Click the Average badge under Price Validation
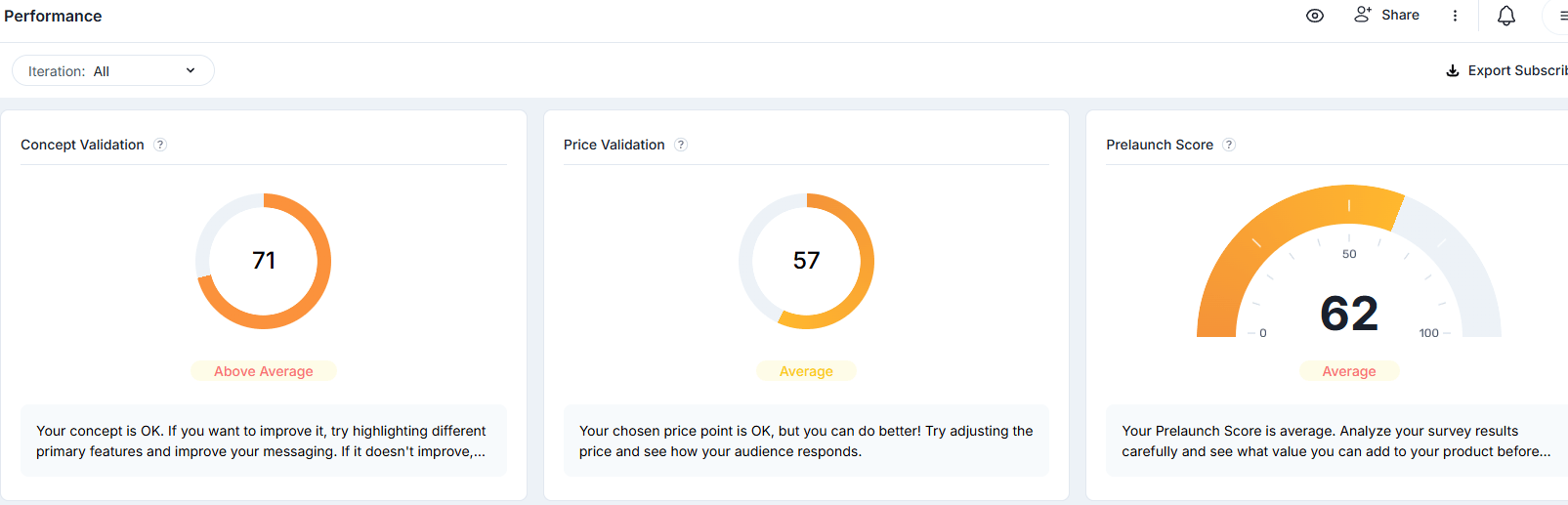This screenshot has width=1568, height=505. pyautogui.click(x=806, y=371)
